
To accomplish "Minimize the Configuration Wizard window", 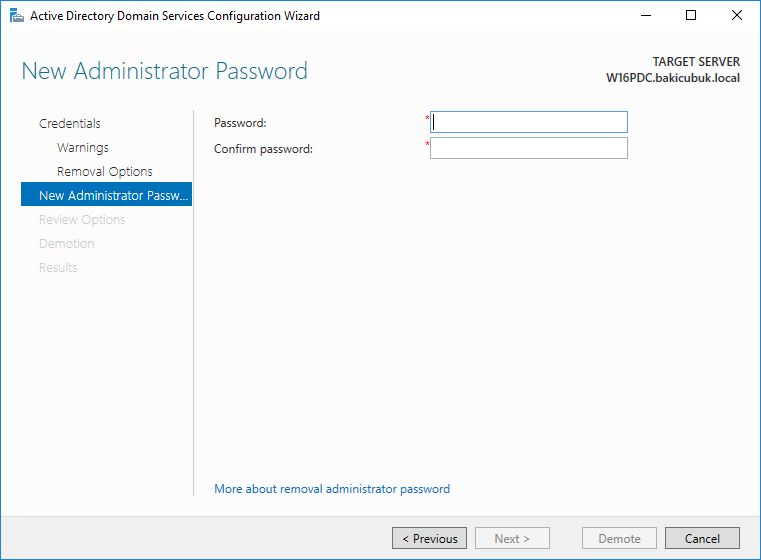I will tap(646, 16).
